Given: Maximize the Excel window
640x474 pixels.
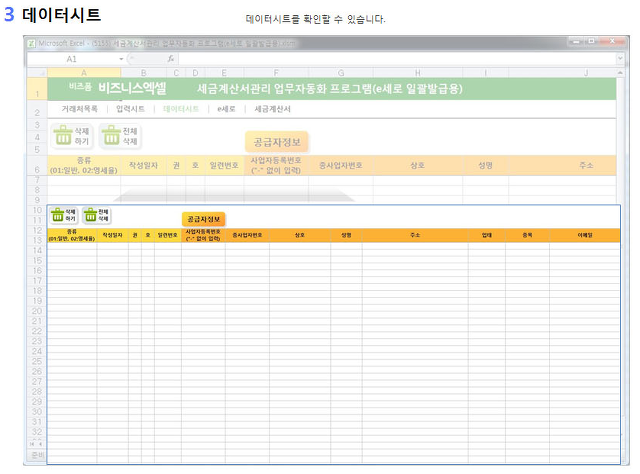Looking at the screenshot, I should [592, 41].
